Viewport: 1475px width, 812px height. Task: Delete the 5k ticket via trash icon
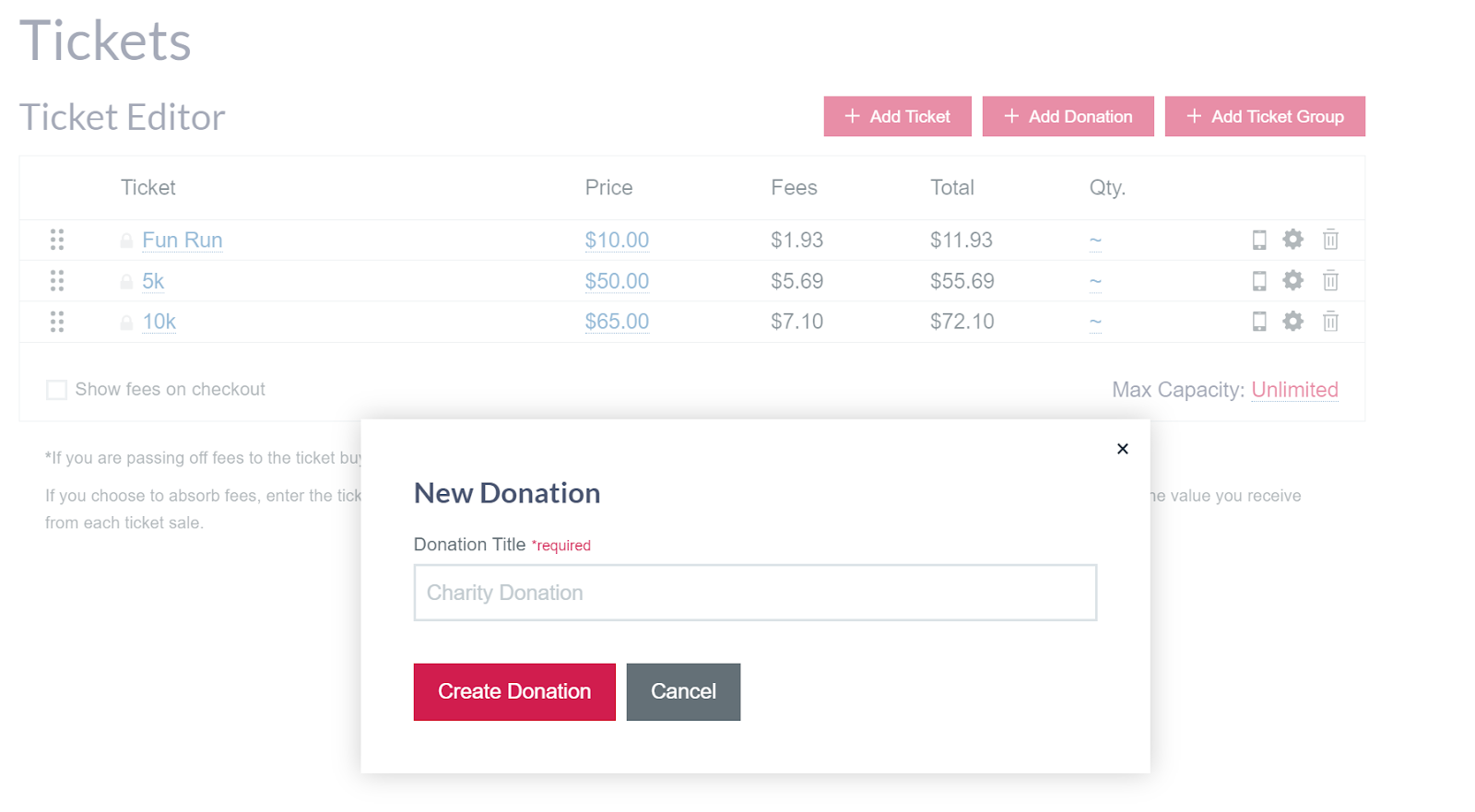pyautogui.click(x=1330, y=281)
